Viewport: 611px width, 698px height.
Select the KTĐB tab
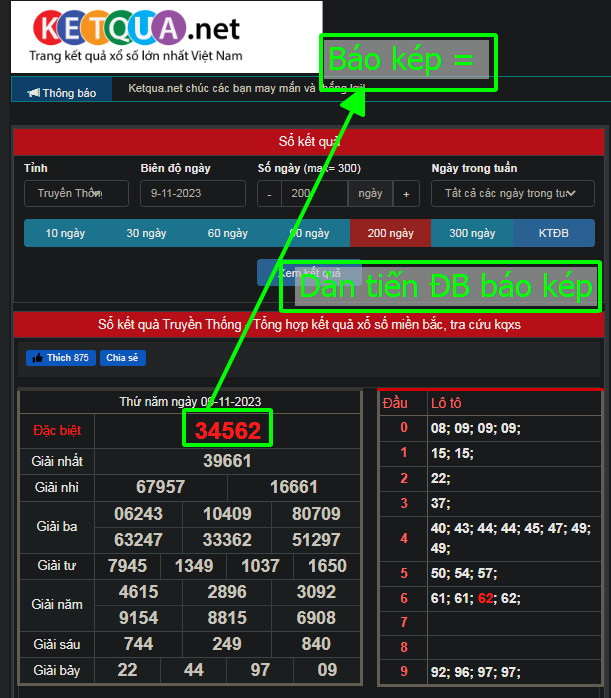[553, 233]
